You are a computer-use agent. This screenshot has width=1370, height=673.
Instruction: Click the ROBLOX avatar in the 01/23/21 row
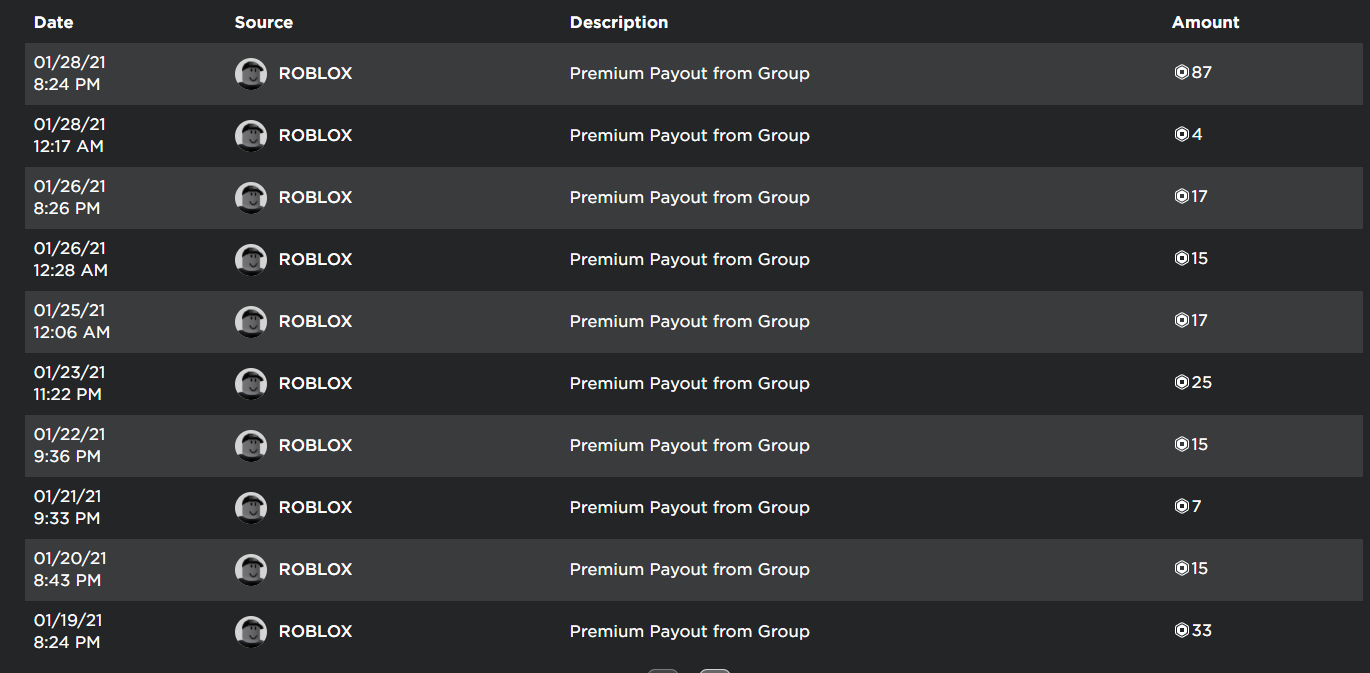251,384
